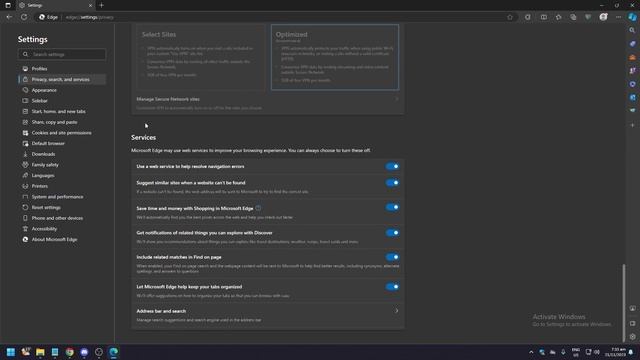Add a new app with sidebar plus icon

point(632,125)
